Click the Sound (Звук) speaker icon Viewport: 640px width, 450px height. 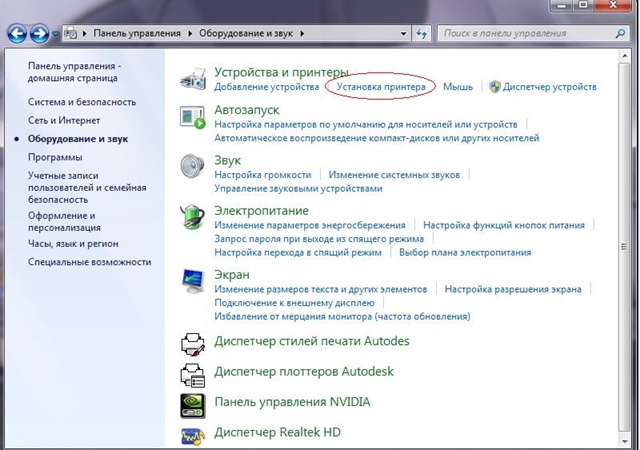tap(192, 167)
